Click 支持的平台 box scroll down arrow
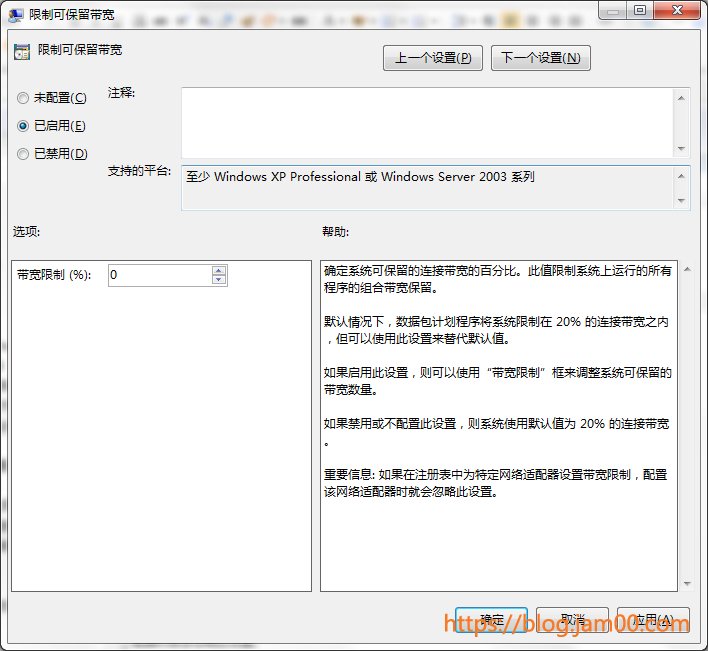 point(681,200)
